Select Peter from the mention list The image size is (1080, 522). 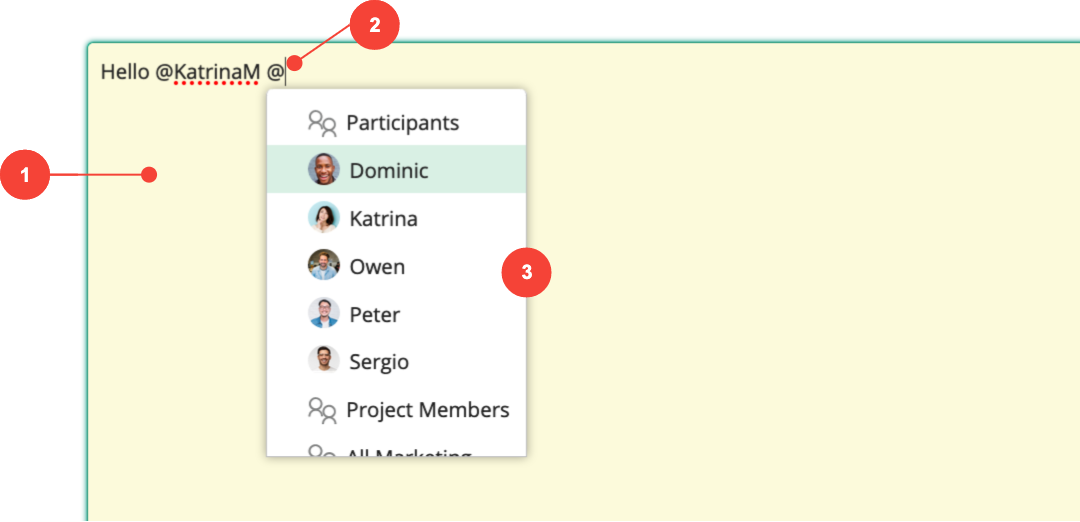pyautogui.click(x=396, y=313)
